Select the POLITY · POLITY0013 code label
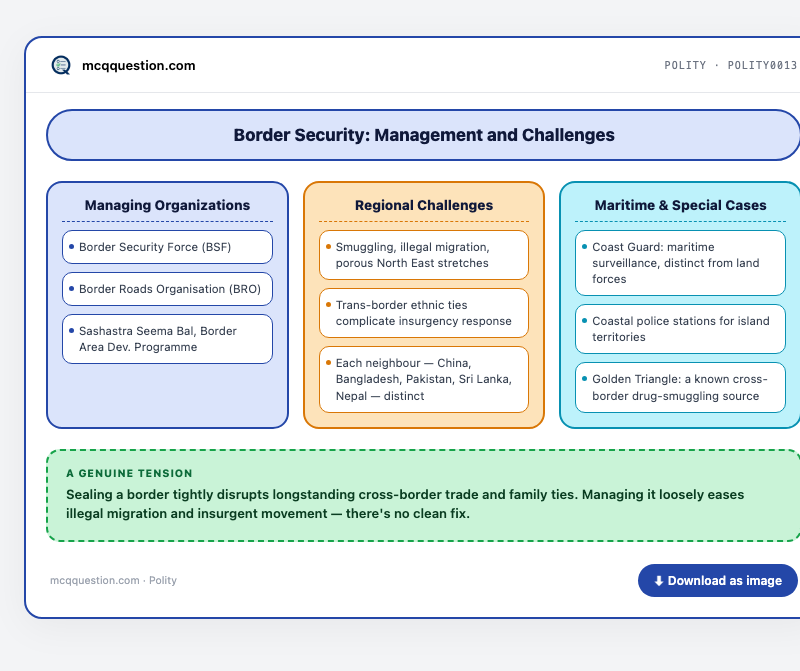This screenshot has height=671, width=800. (x=730, y=65)
